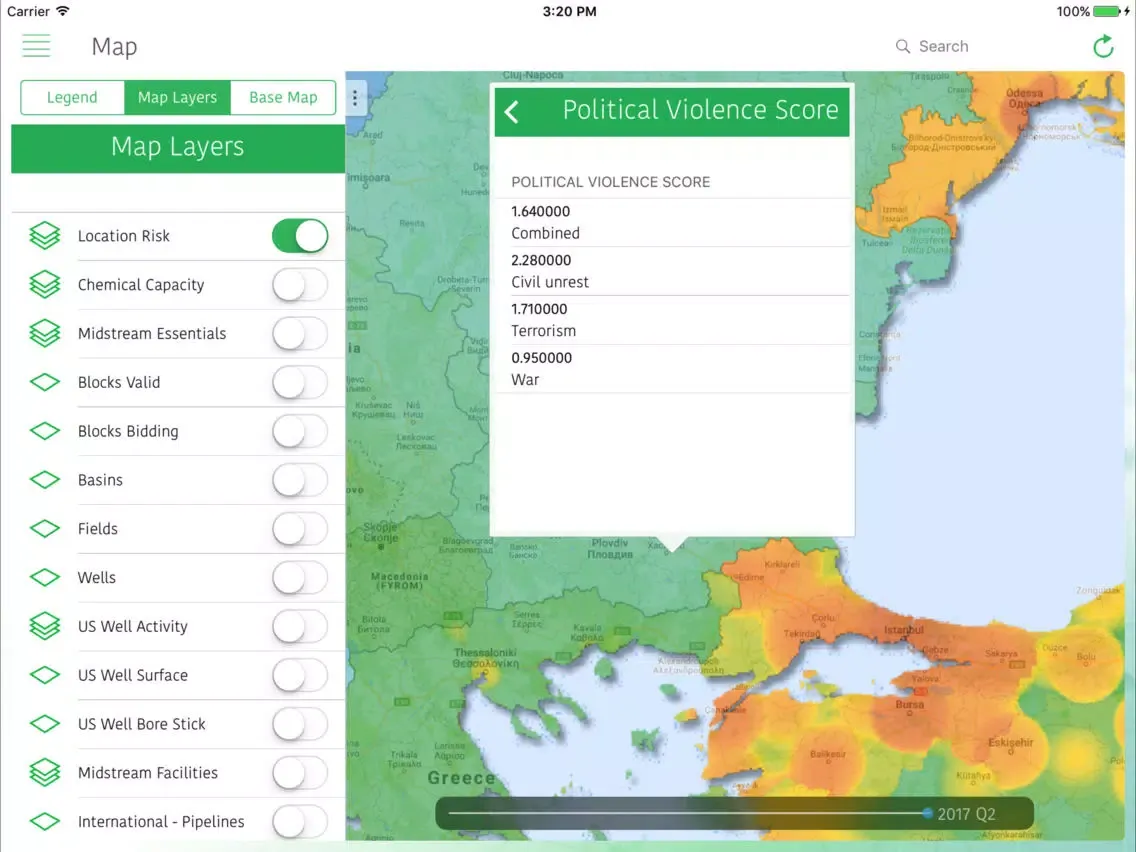This screenshot has width=1136, height=852.
Task: Tap the battery status icon
Action: tap(1106, 12)
